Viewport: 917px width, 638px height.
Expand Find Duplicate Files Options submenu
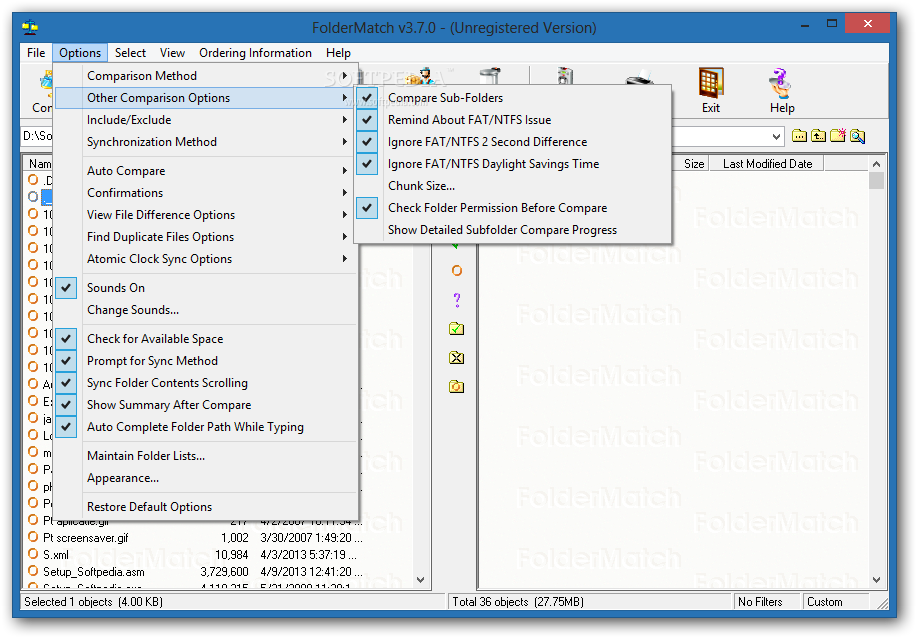206,237
